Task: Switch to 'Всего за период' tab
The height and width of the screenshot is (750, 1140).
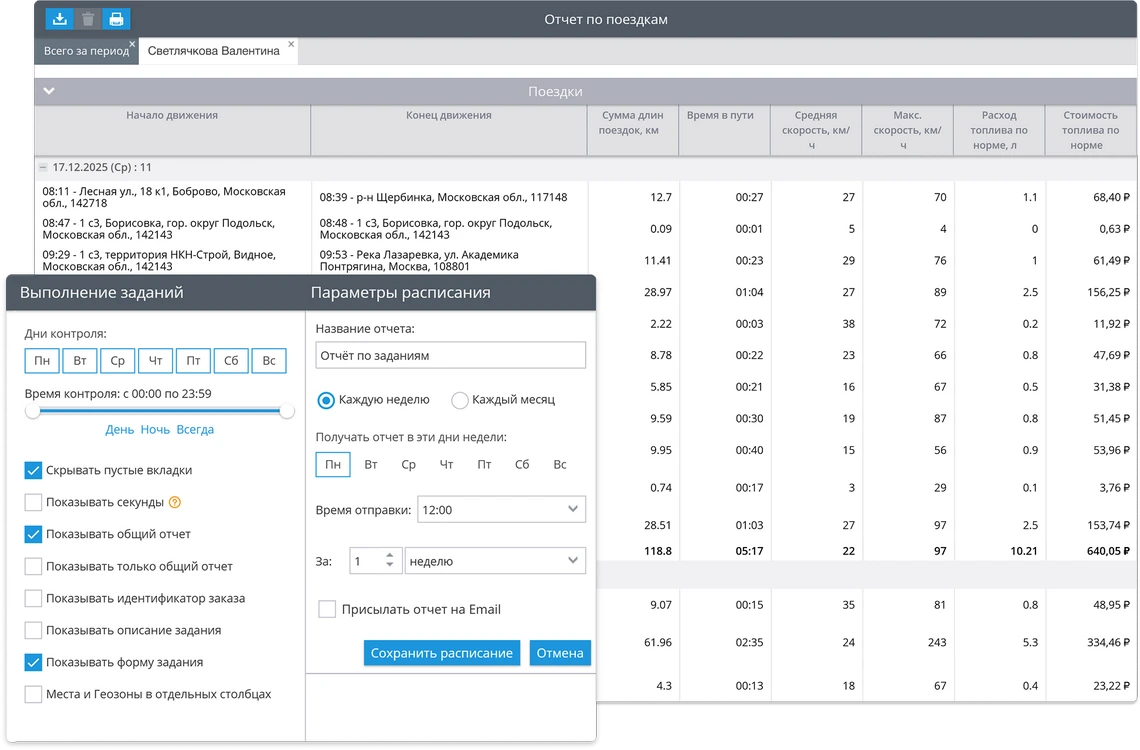Action: 85,51
